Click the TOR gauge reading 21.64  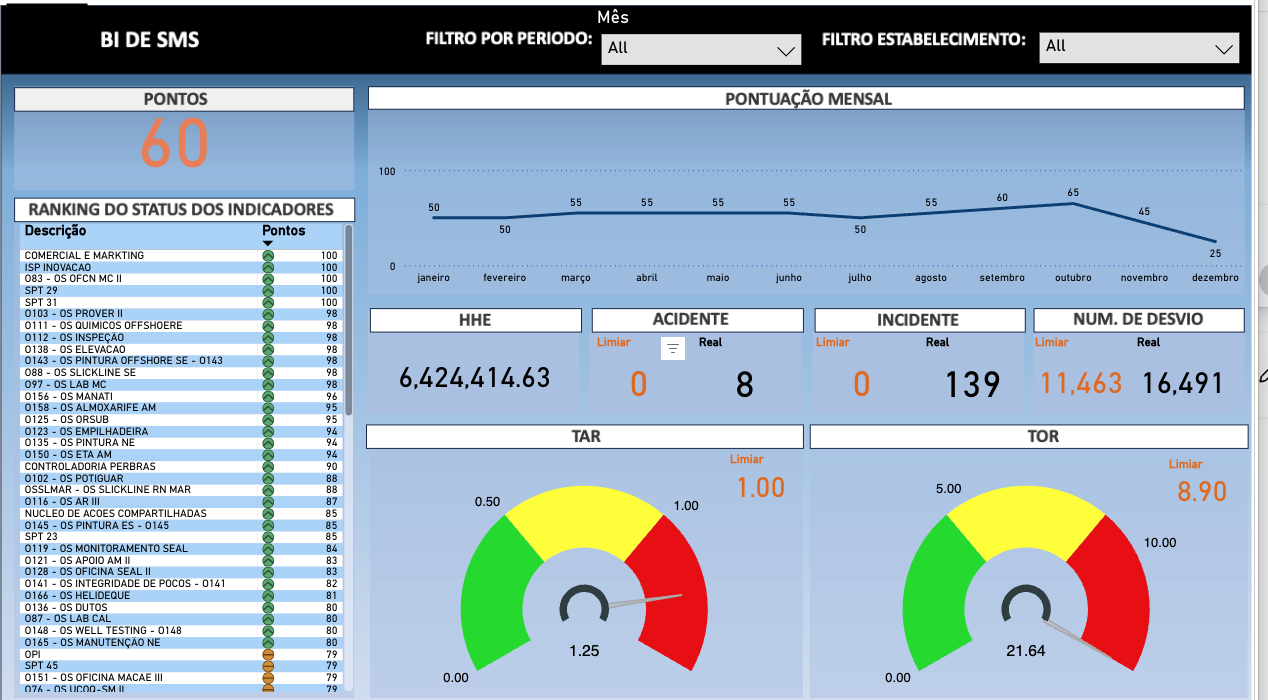click(x=1026, y=651)
